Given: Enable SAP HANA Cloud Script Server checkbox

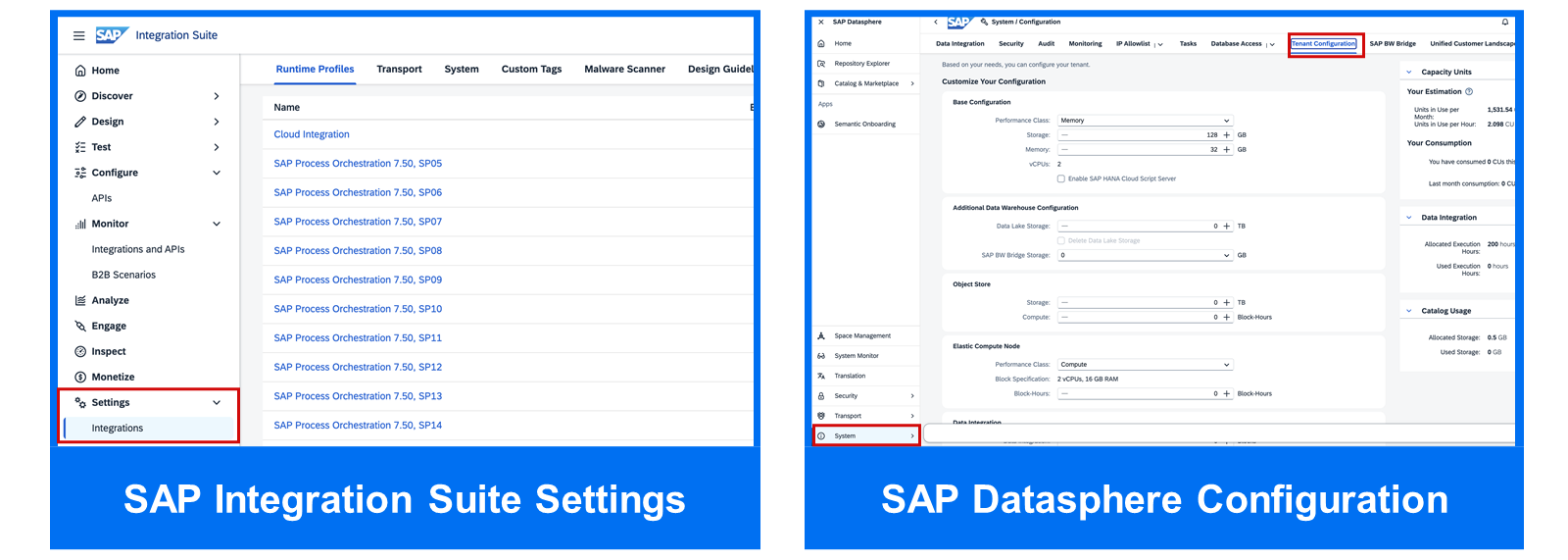Looking at the screenshot, I should [1060, 178].
